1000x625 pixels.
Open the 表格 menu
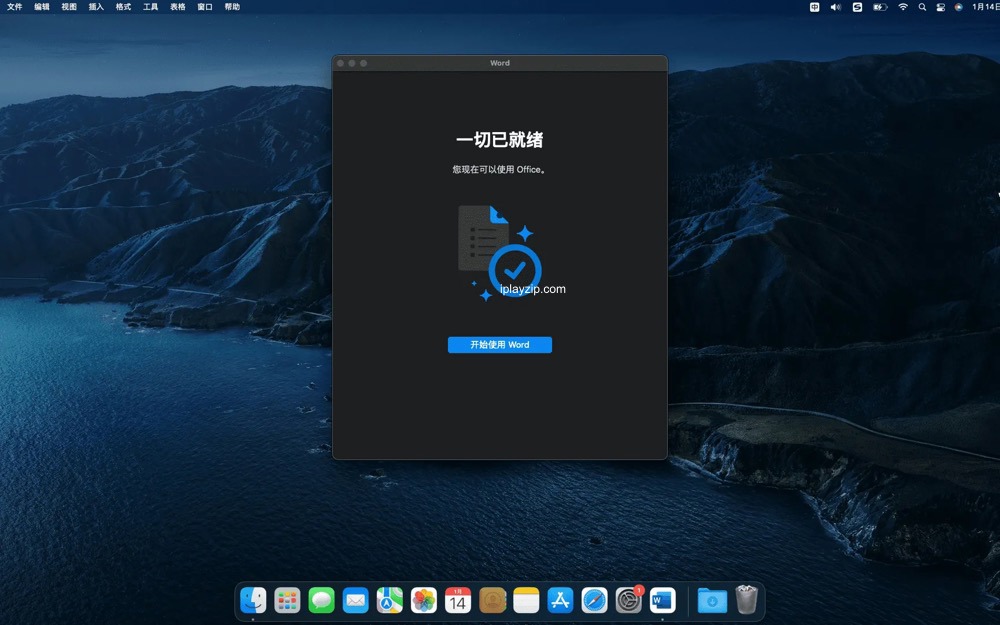point(178,7)
